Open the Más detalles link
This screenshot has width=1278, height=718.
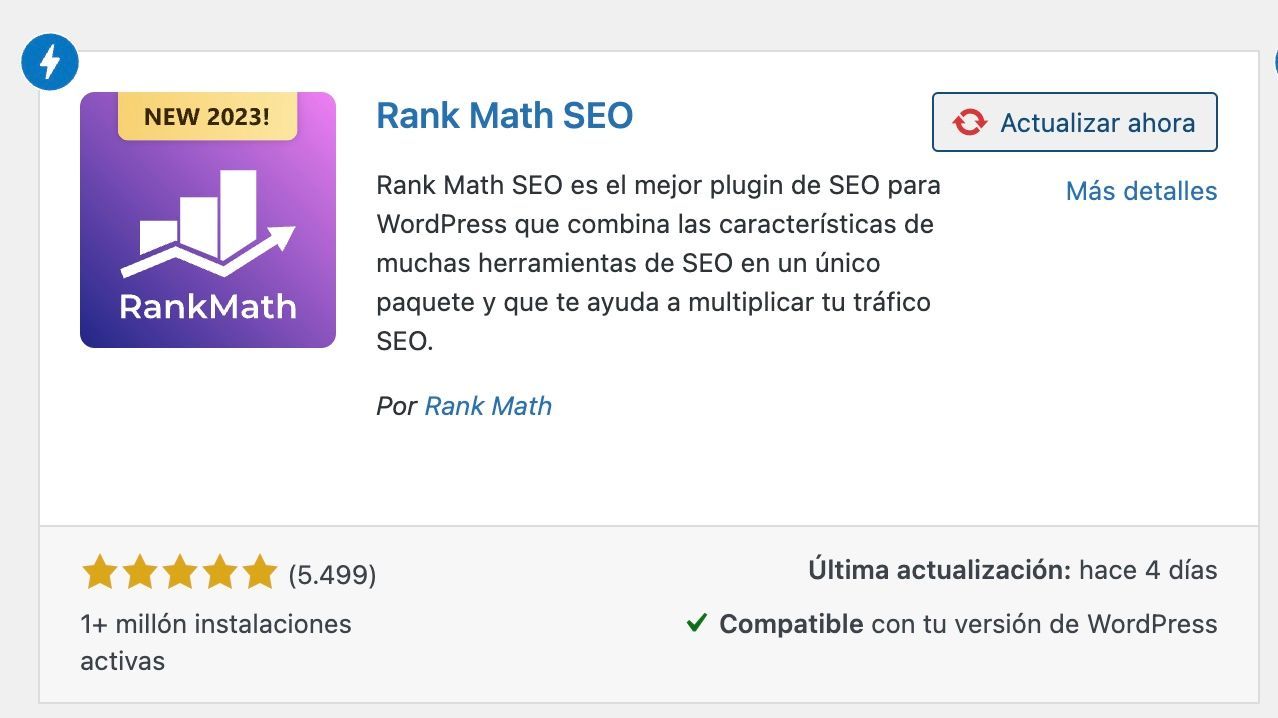[x=1141, y=191]
